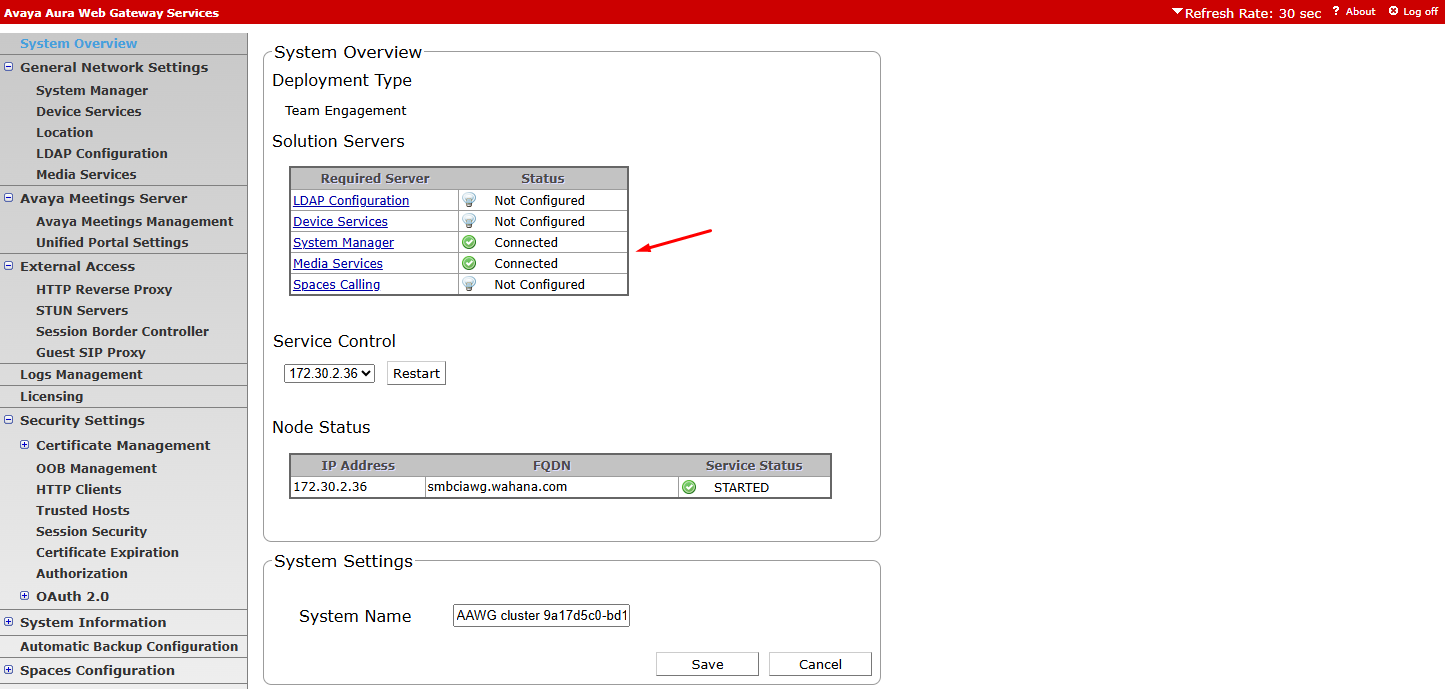The height and width of the screenshot is (689, 1445).
Task: Restart the selected service node
Action: coord(416,373)
